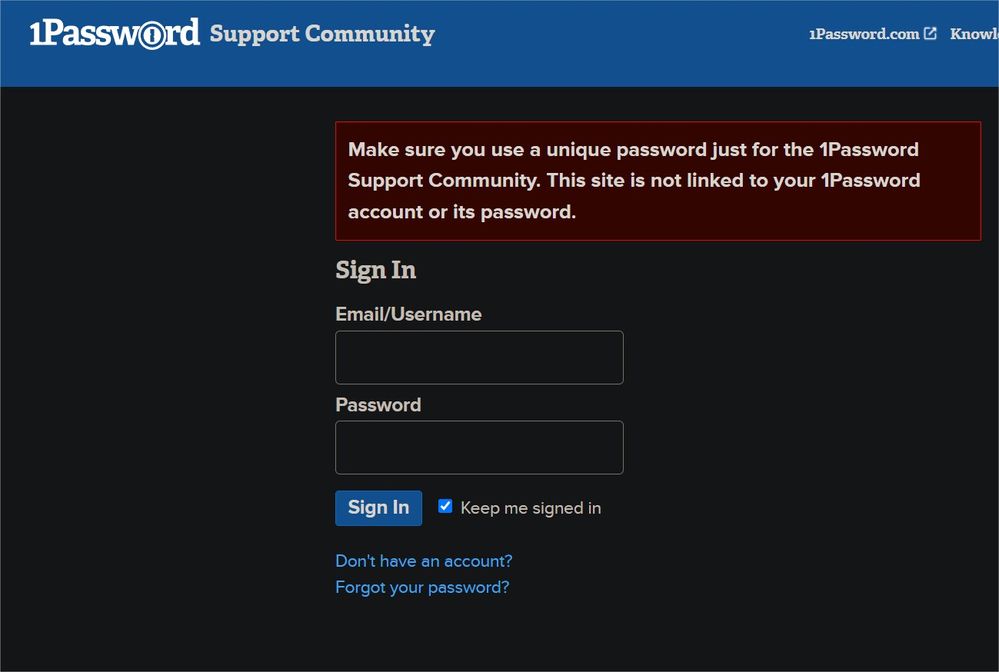Click the Password field label
This screenshot has height=672, width=999.
point(378,405)
